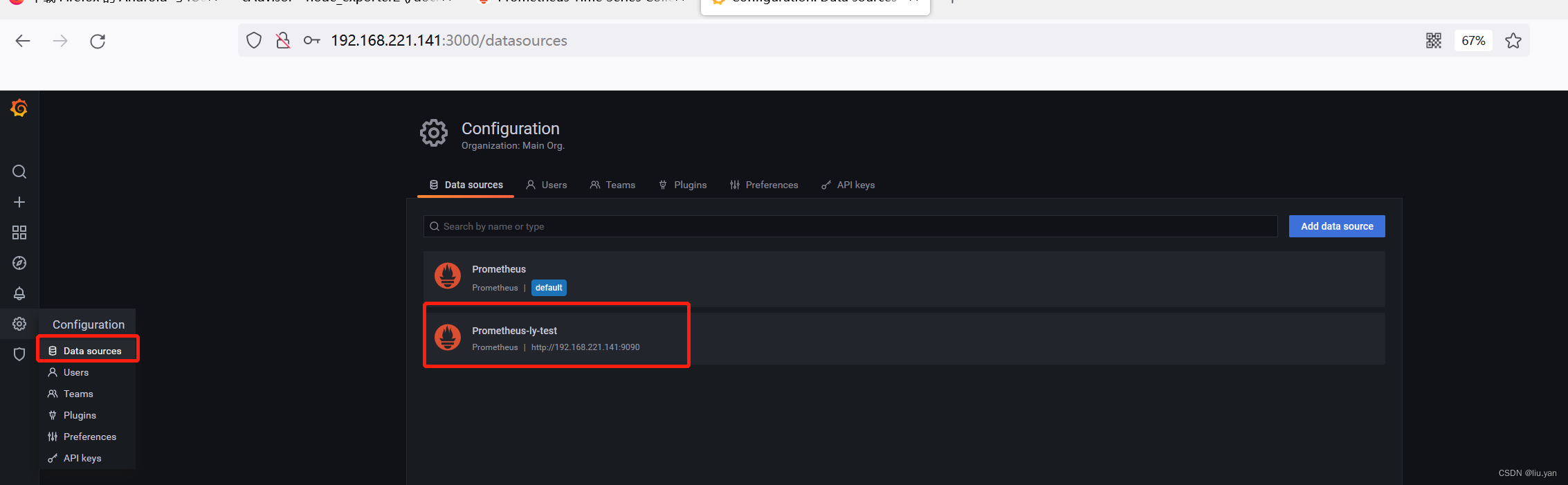Open the Prometheus-ly-test data source

point(904,338)
